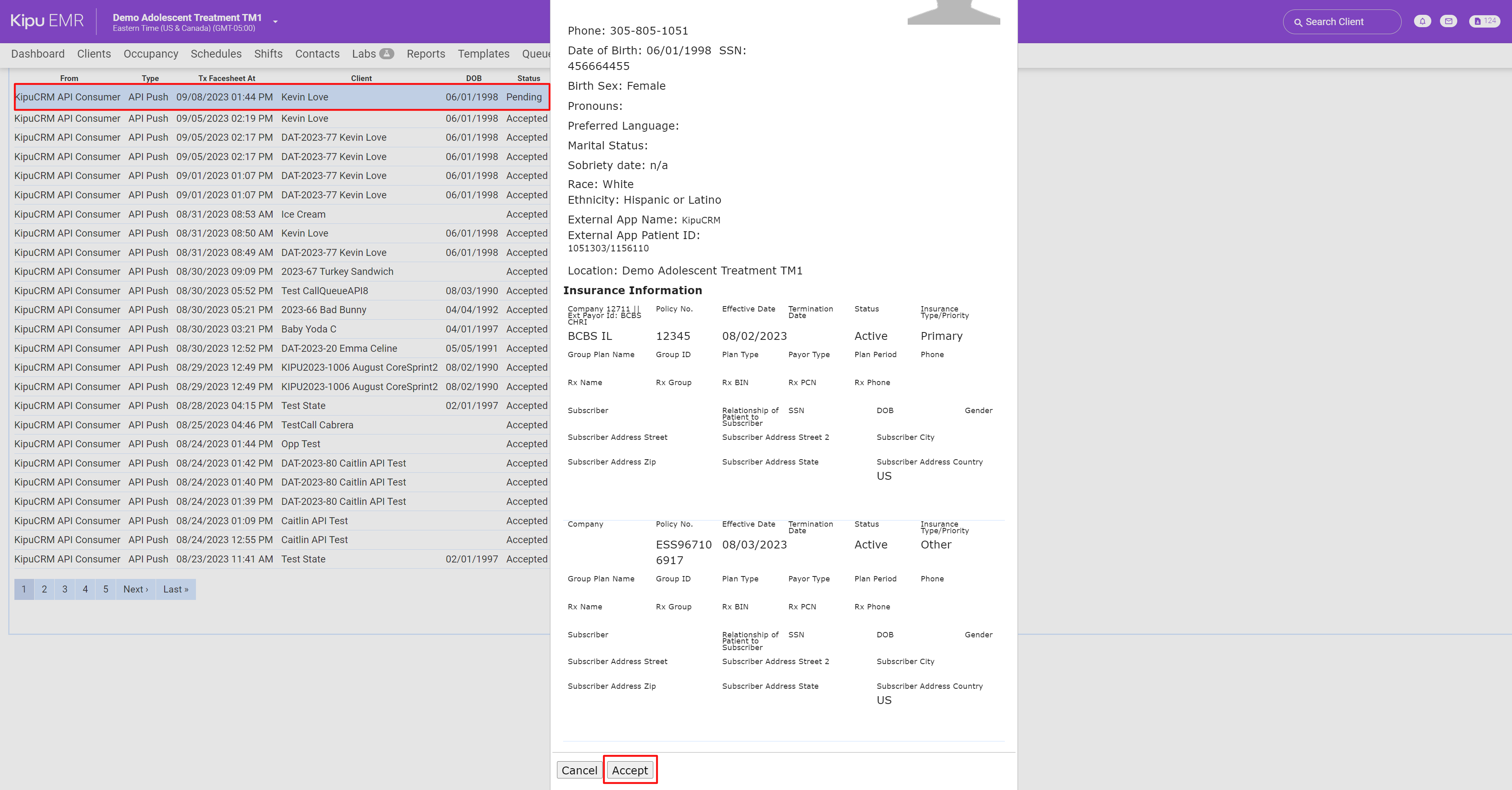
Task: Click the Kipu EMR logo
Action: [47, 20]
